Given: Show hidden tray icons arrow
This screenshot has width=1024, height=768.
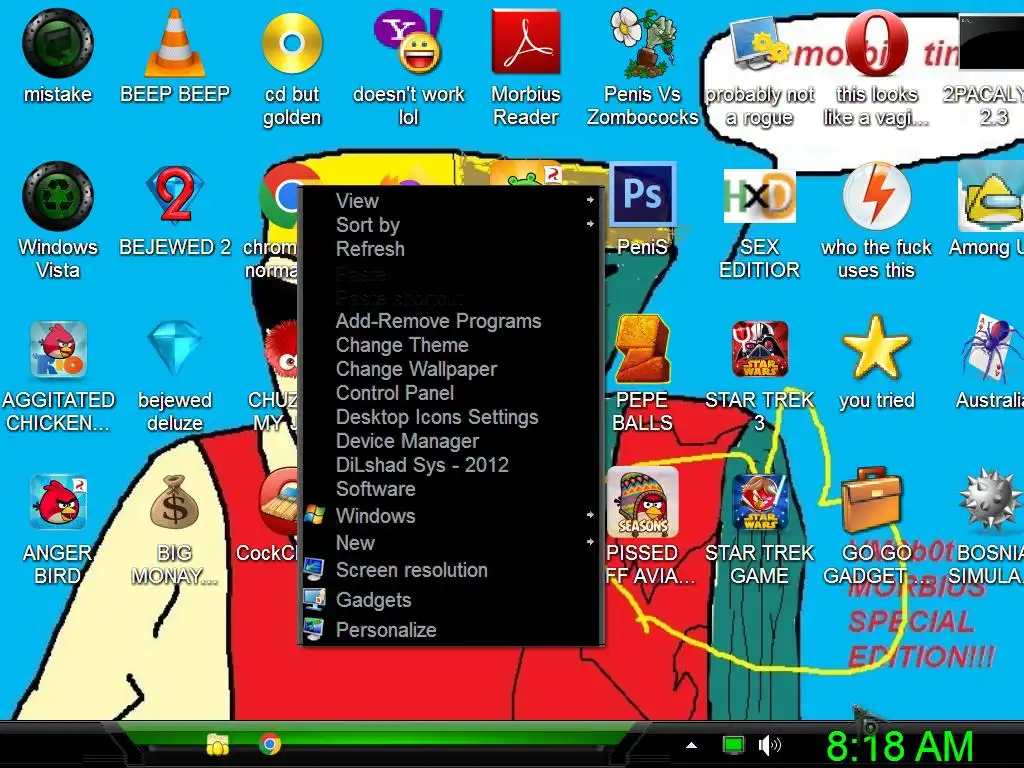Looking at the screenshot, I should 692,745.
